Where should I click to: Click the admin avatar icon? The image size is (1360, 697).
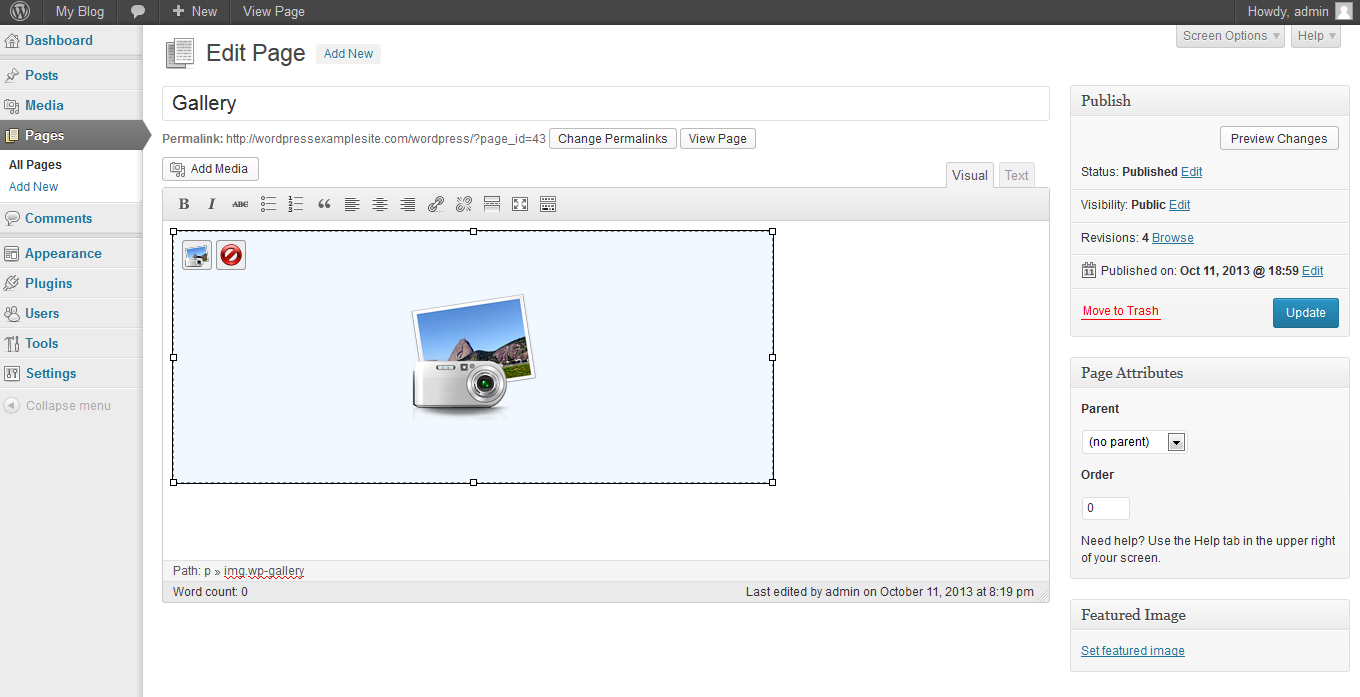[1343, 12]
